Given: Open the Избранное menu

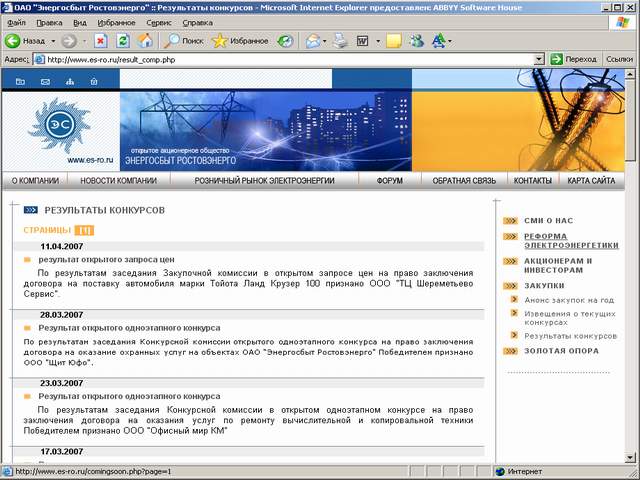Looking at the screenshot, I should pos(116,23).
